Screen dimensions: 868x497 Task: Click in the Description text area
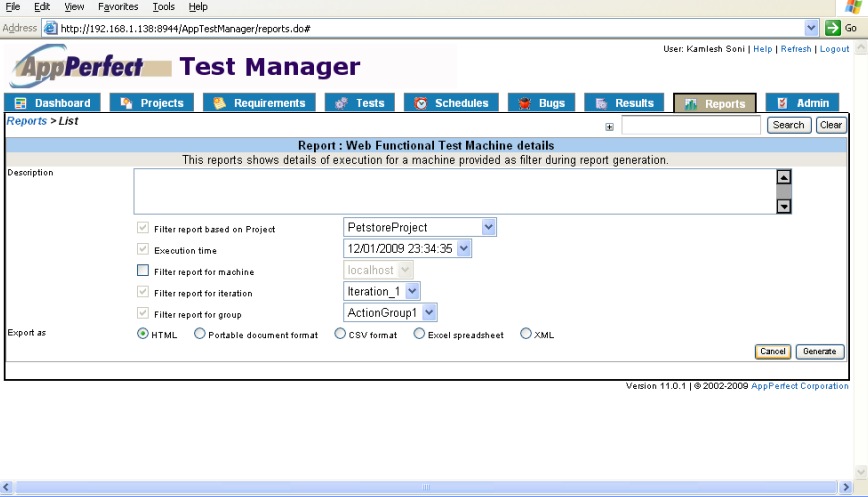(x=455, y=191)
